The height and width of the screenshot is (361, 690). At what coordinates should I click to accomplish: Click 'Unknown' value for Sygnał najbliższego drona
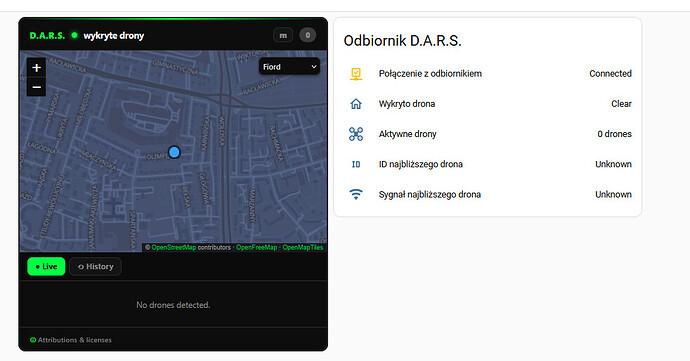point(613,194)
